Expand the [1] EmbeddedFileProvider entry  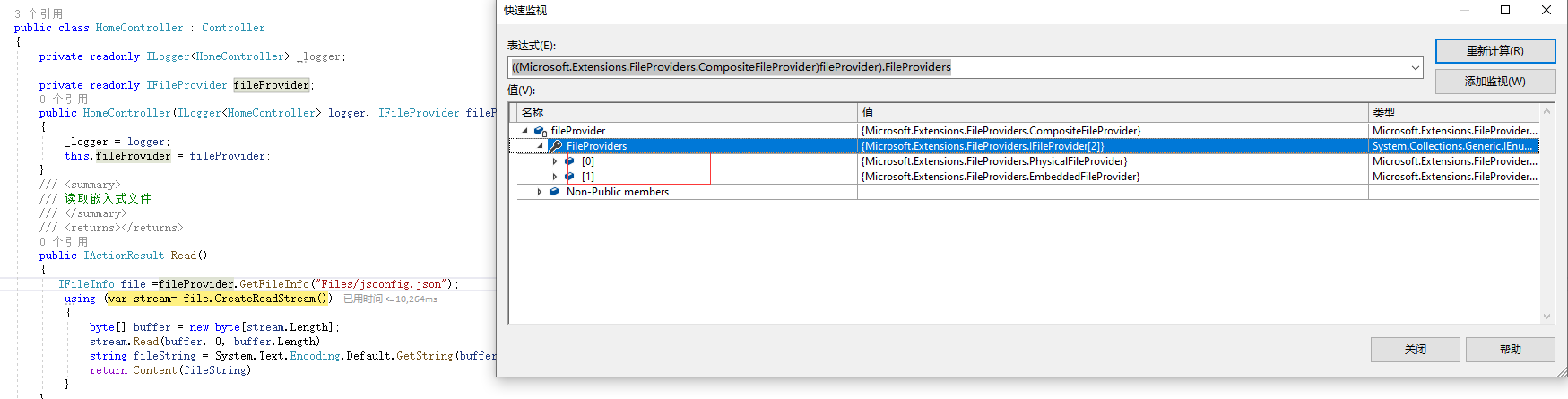(555, 177)
